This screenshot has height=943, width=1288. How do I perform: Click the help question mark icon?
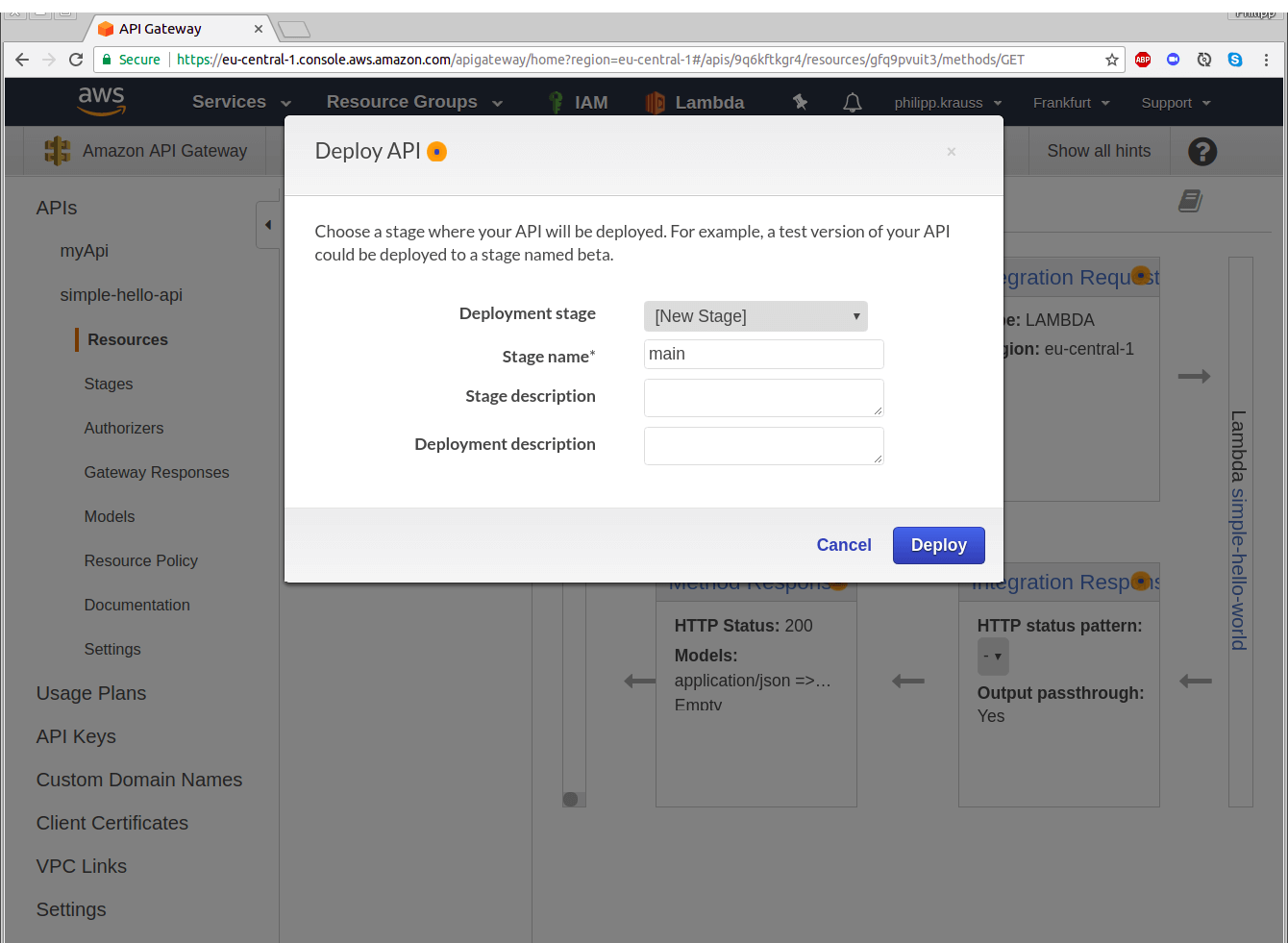tap(1201, 151)
